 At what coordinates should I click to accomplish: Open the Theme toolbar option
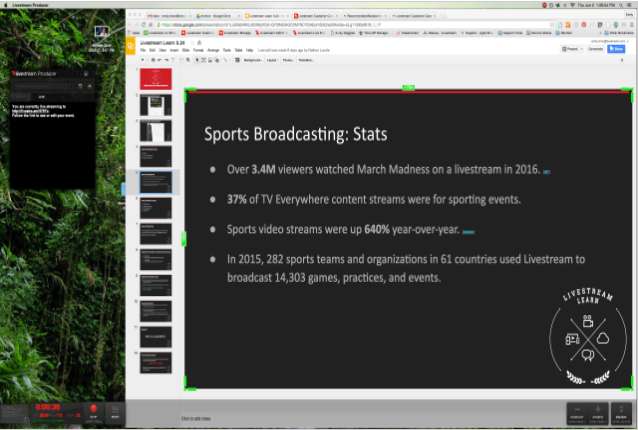coord(288,60)
